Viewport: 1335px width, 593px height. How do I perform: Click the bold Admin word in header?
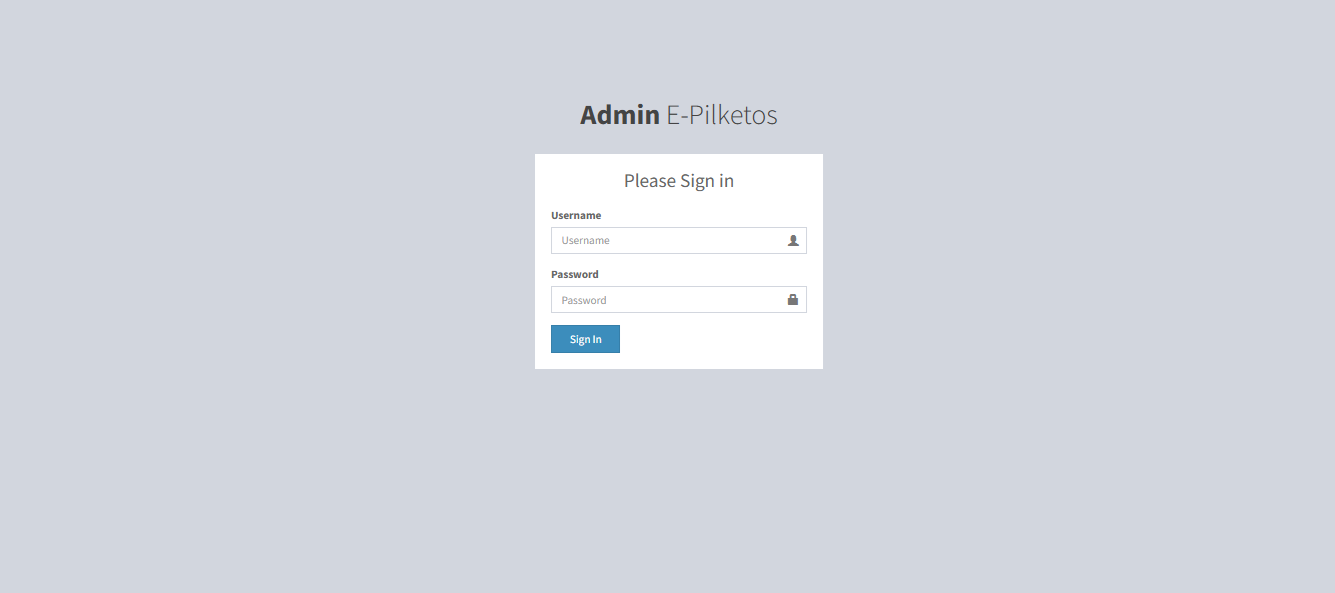[x=620, y=115]
